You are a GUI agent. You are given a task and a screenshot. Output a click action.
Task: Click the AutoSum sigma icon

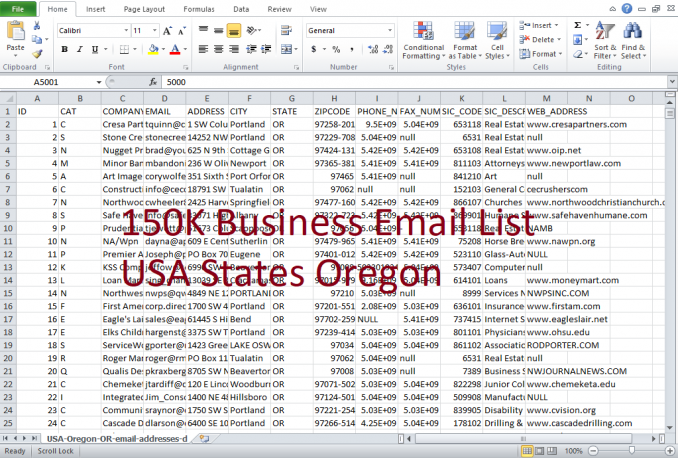(x=578, y=25)
